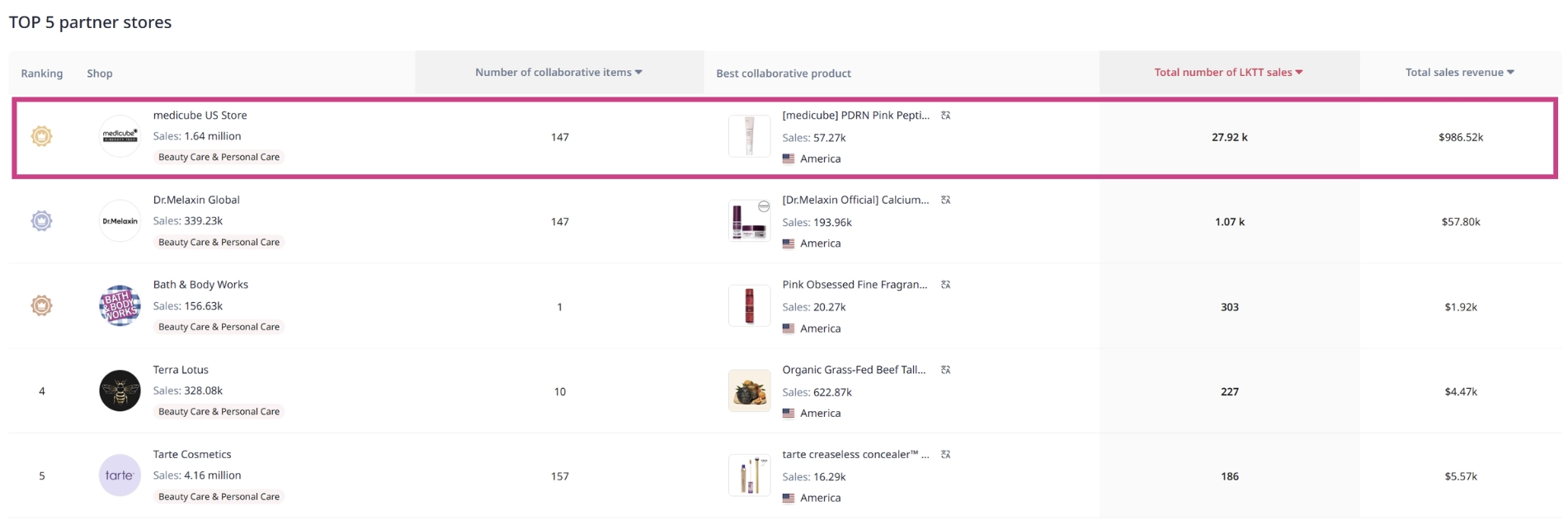1568x525 pixels.
Task: Click the bronze rank-three medal icon
Action: point(41,306)
